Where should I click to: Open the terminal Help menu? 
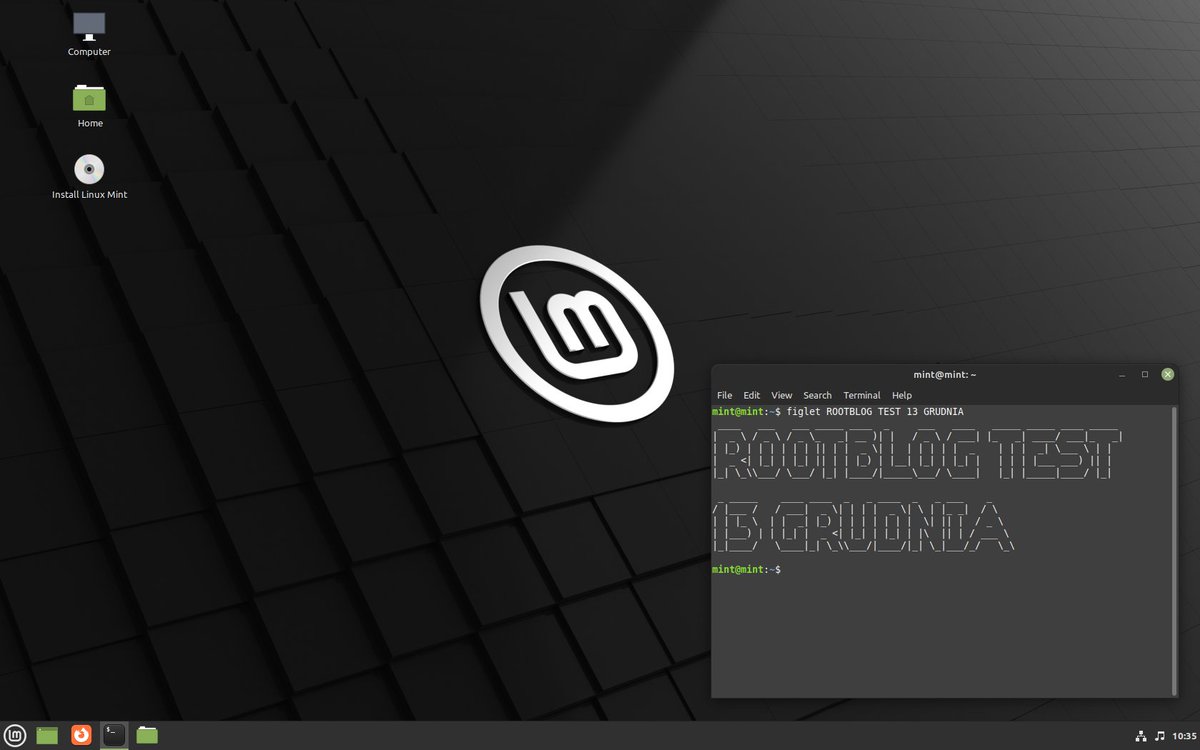901,395
